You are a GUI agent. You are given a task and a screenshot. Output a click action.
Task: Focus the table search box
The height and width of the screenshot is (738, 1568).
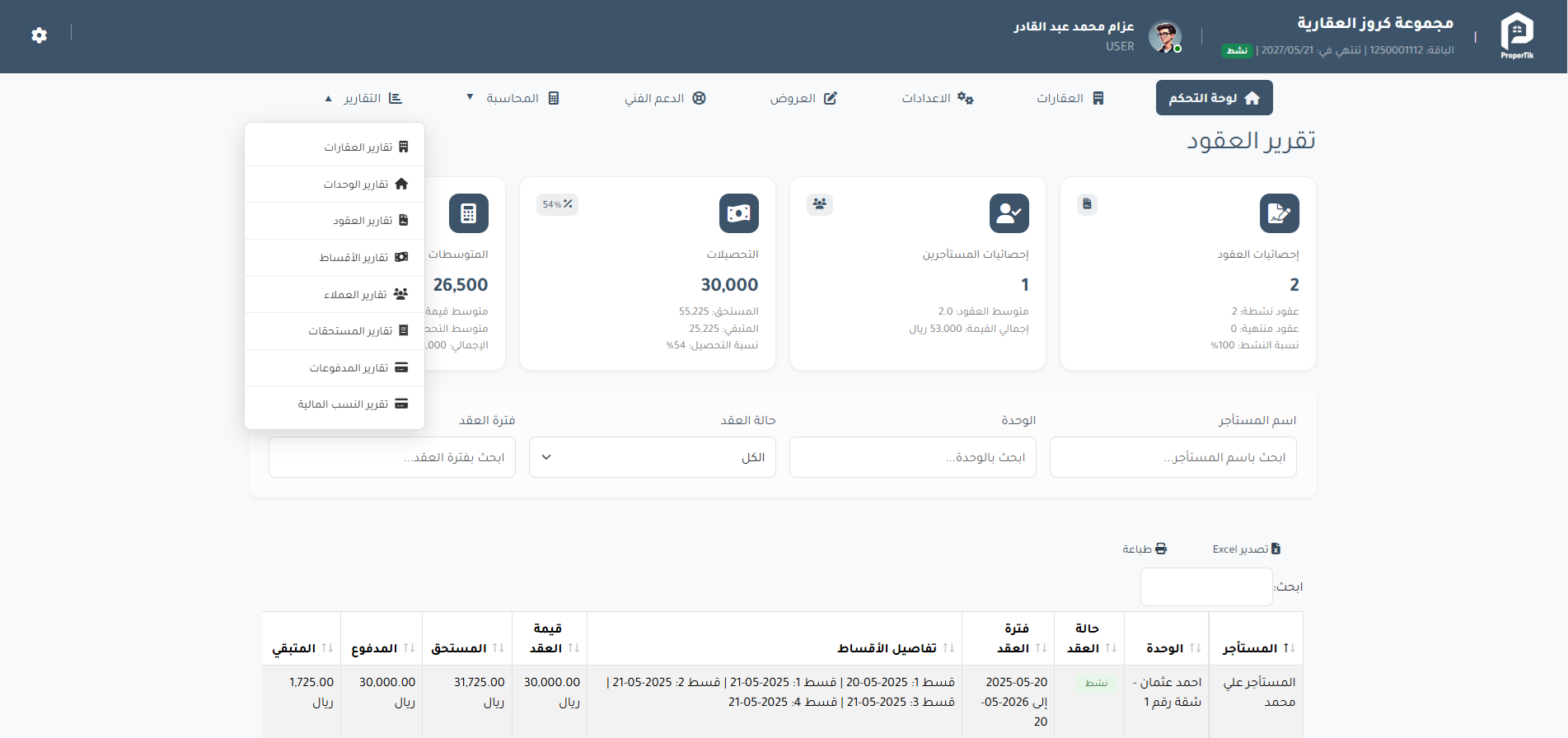1206,586
